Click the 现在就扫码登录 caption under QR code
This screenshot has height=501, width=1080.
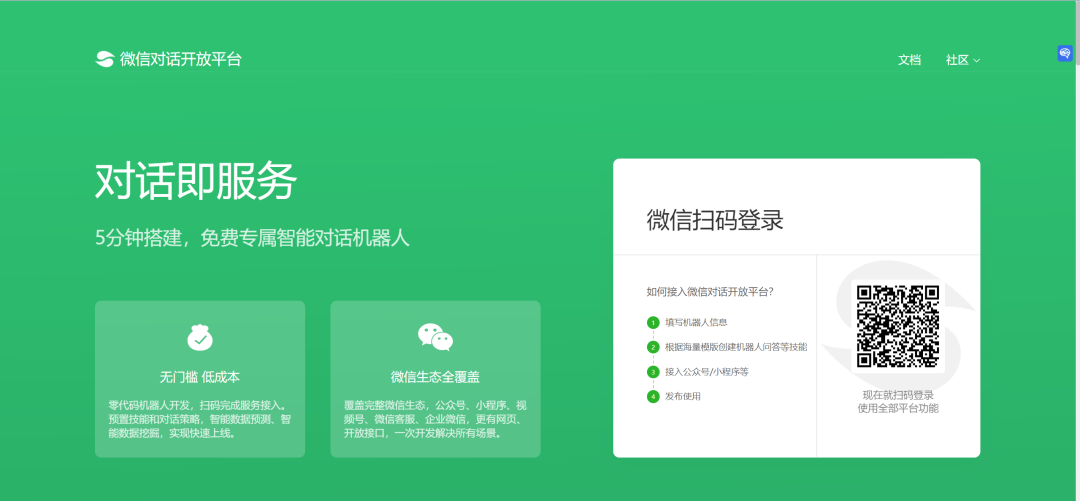point(898,395)
